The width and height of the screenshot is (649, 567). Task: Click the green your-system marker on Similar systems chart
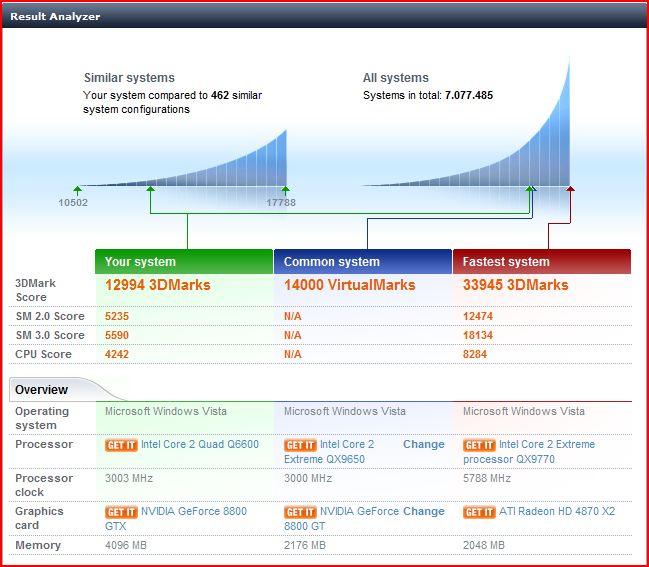tap(150, 189)
